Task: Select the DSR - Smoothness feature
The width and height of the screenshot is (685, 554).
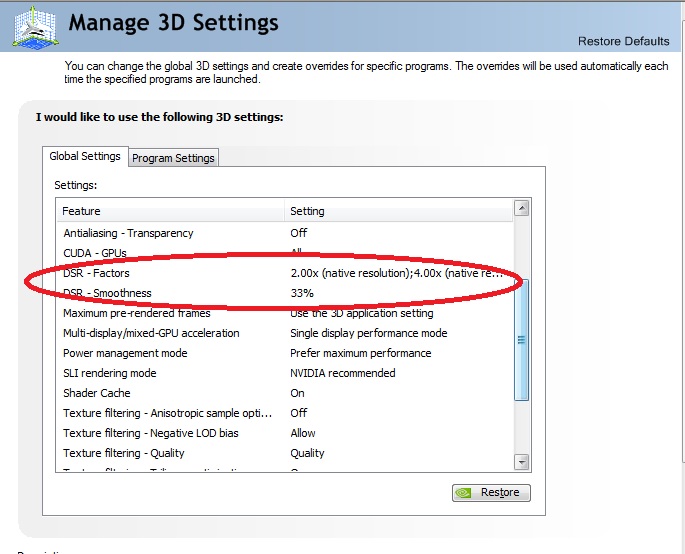Action: tap(107, 293)
